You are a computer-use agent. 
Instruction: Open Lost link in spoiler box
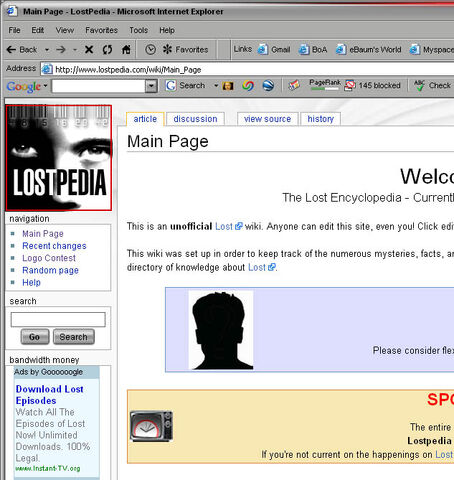(x=445, y=455)
